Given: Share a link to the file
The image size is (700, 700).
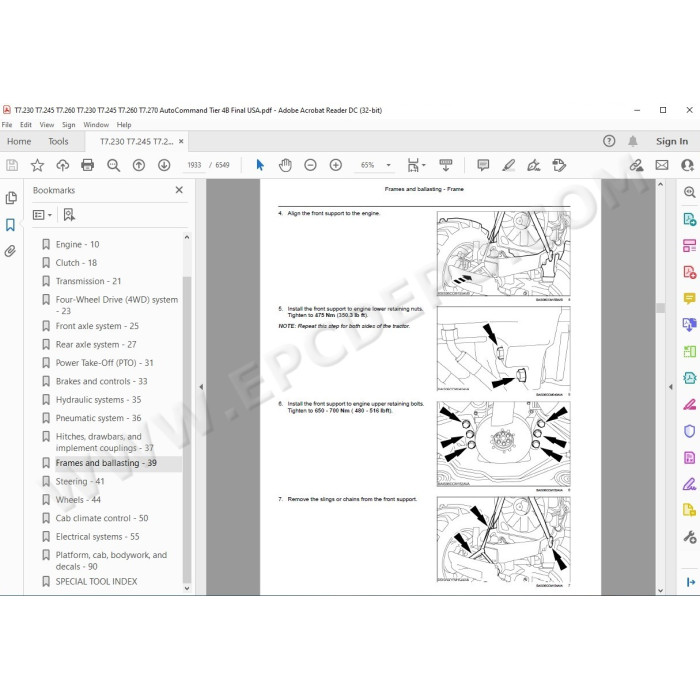Looking at the screenshot, I should point(636,165).
